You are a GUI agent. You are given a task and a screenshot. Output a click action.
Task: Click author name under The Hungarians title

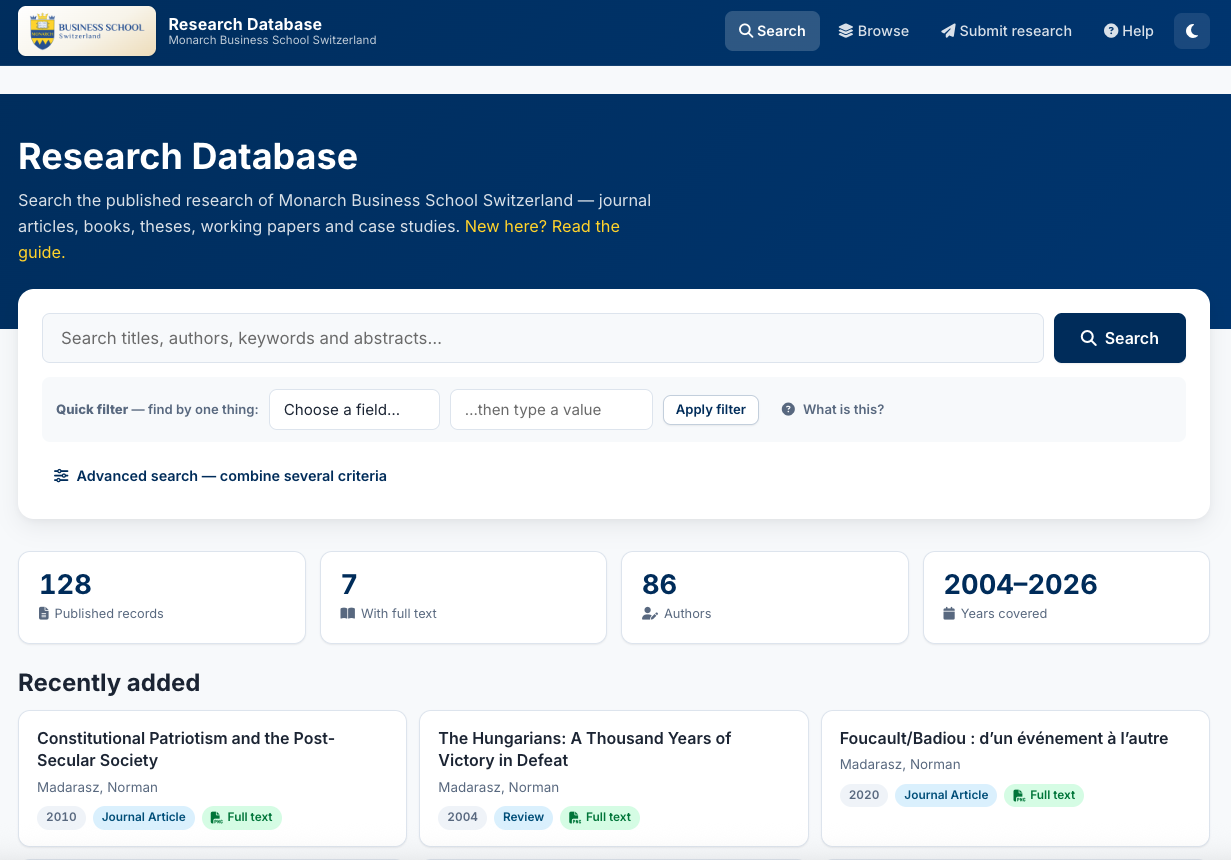click(x=498, y=787)
